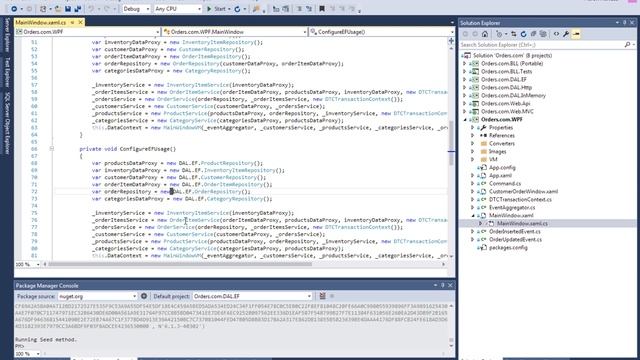Toggle auto-hide pin on Package Manager Console
The height and width of the screenshot is (360, 640).
tap(443, 285)
